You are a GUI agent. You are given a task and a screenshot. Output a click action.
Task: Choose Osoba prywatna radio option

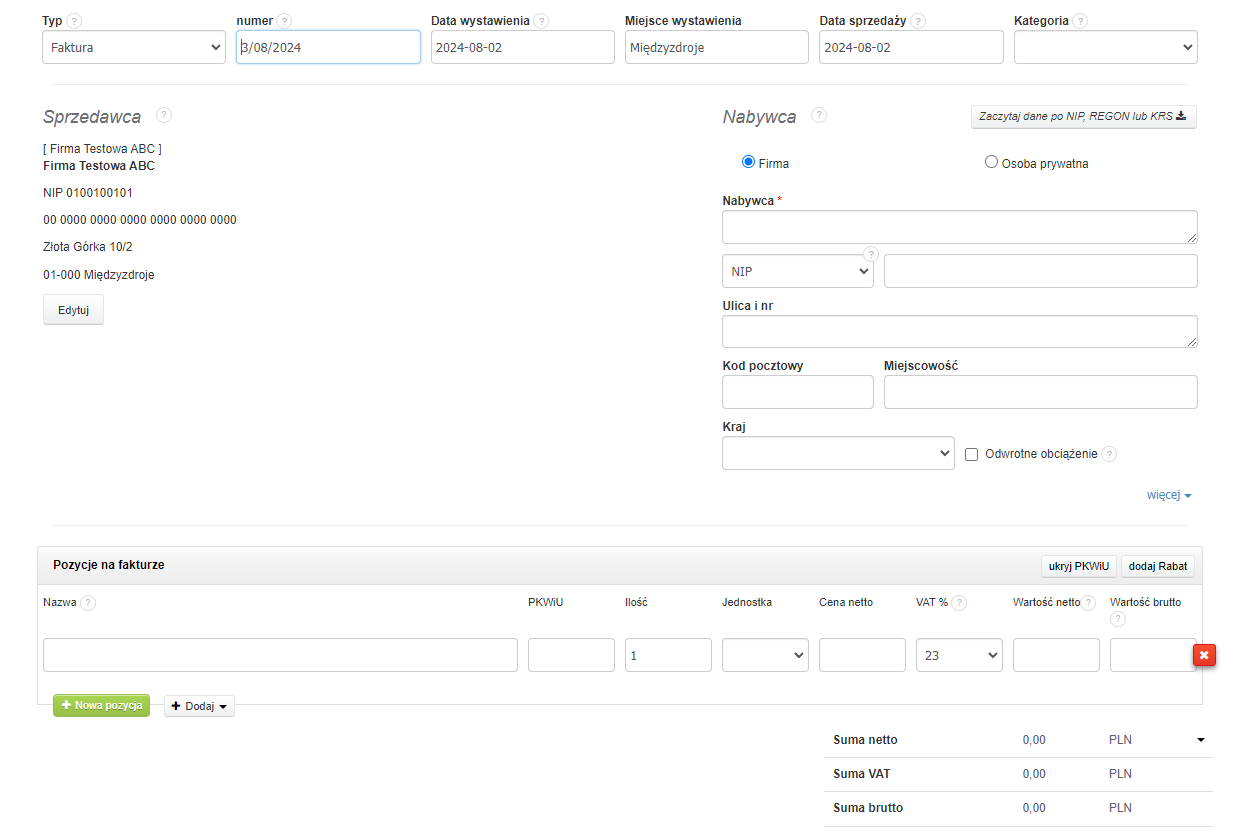pos(991,162)
